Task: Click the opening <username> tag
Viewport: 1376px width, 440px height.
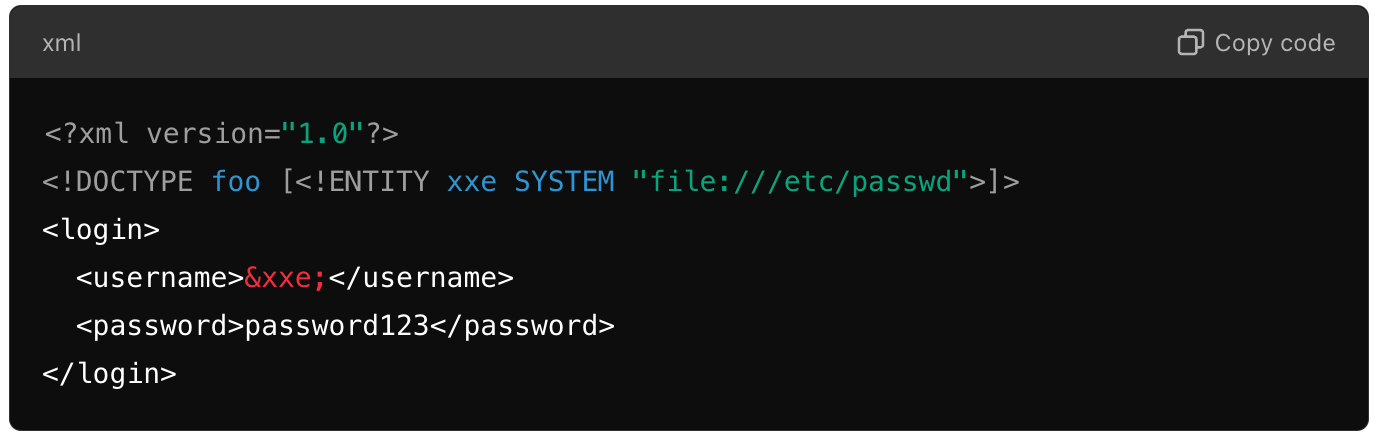Action: tap(160, 277)
